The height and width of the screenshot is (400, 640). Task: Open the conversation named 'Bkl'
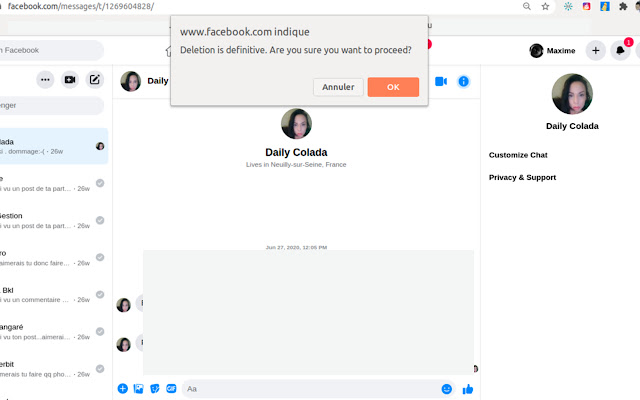pos(53,294)
